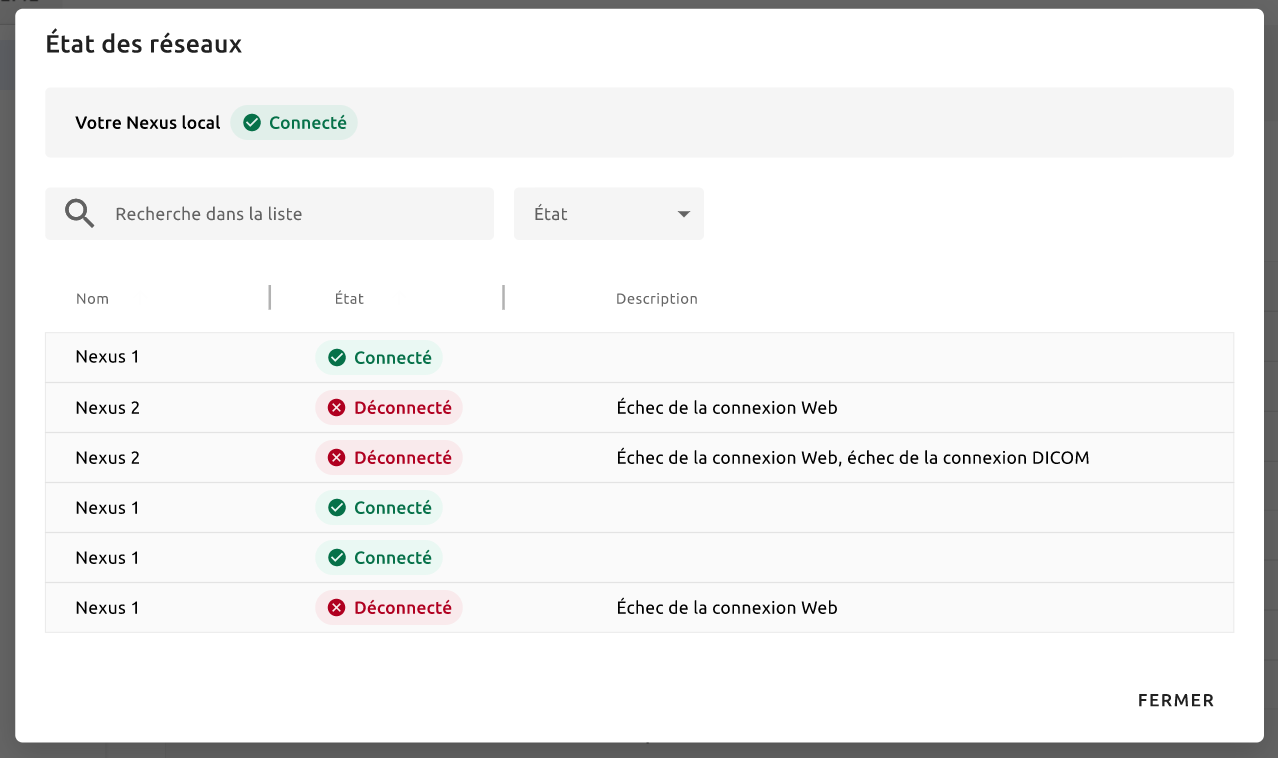Click the "État des réseaux" dialog title
This screenshot has height=758, width=1278.
pos(144,44)
